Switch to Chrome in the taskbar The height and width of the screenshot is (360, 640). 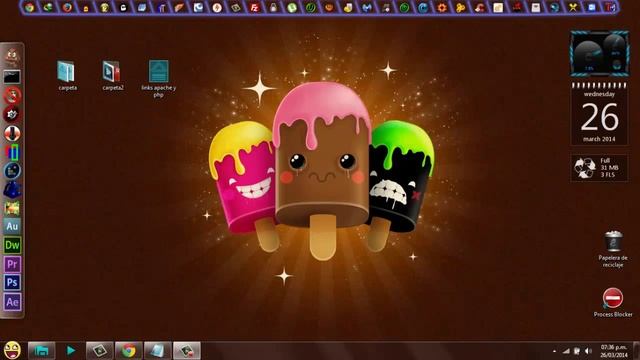tap(129, 350)
